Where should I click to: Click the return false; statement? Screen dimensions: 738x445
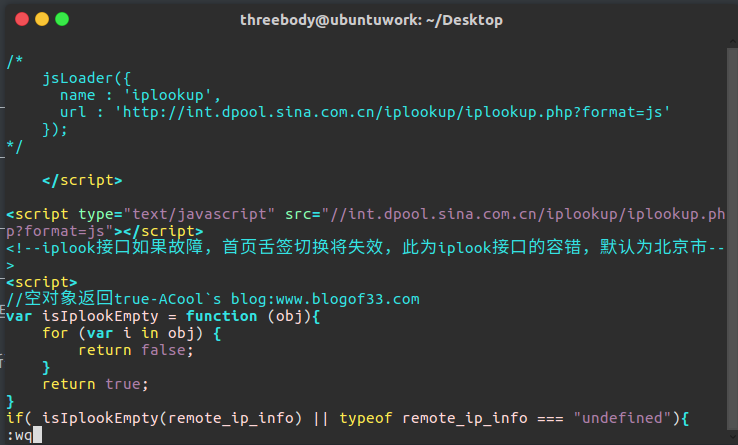click(136, 350)
